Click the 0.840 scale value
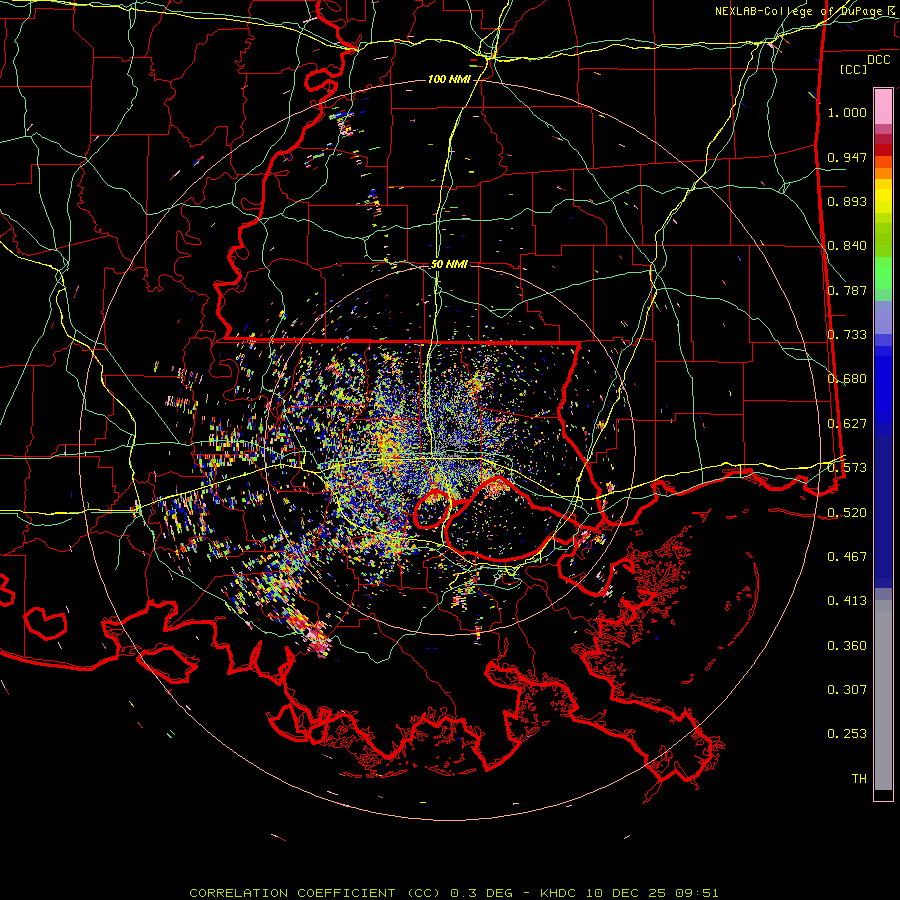Image resolution: width=900 pixels, height=900 pixels. point(847,246)
